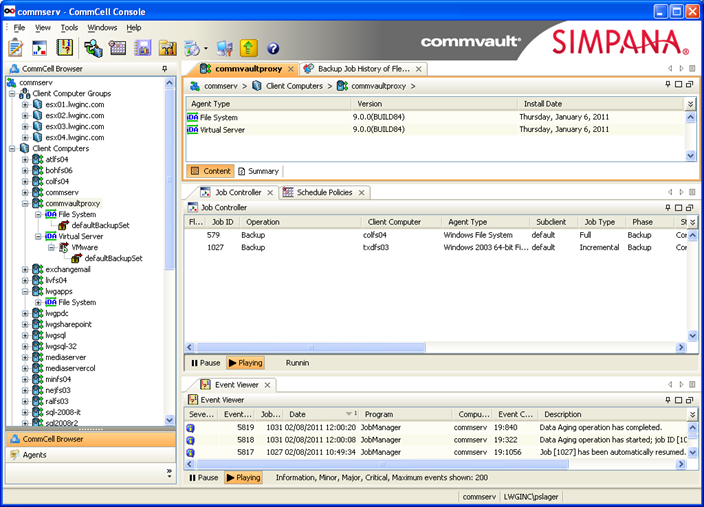Open the blue question mark help icon

point(273,48)
